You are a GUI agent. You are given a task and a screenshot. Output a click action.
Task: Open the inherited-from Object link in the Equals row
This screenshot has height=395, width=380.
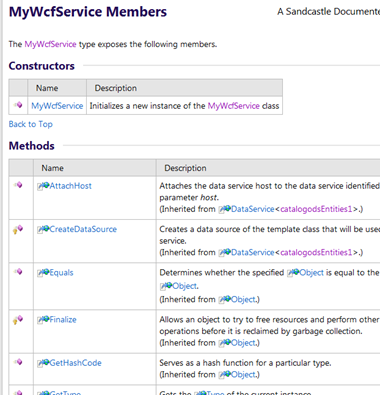point(243,299)
